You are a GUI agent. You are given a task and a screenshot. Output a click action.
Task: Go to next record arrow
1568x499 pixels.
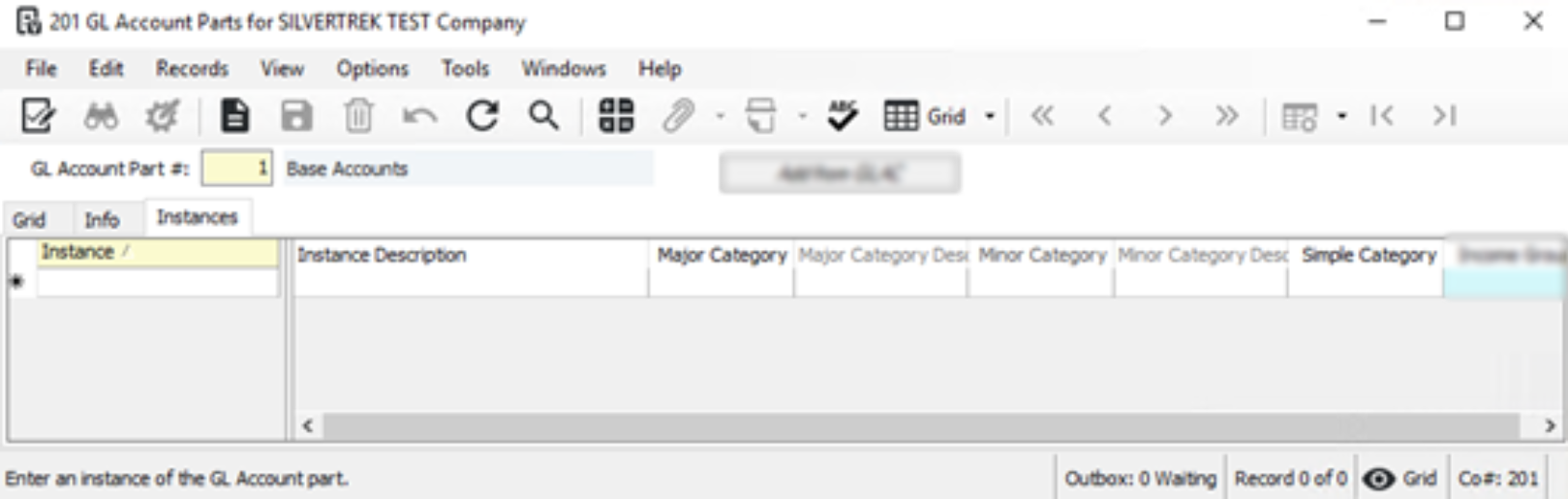point(1165,116)
